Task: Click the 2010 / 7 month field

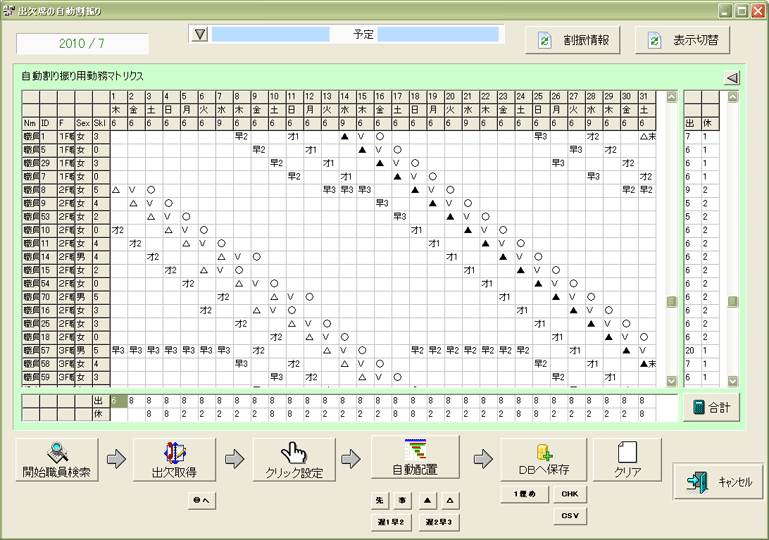Action: click(82, 44)
